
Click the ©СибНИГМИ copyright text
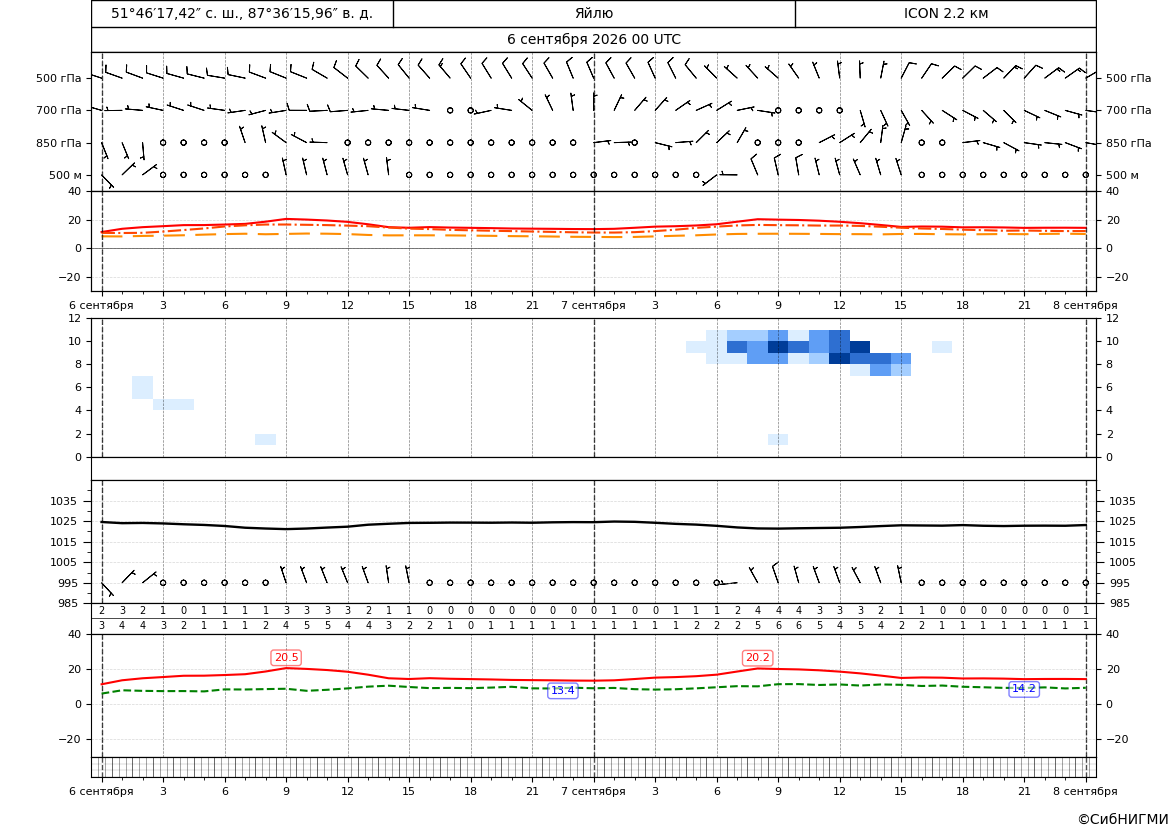coord(1123,819)
